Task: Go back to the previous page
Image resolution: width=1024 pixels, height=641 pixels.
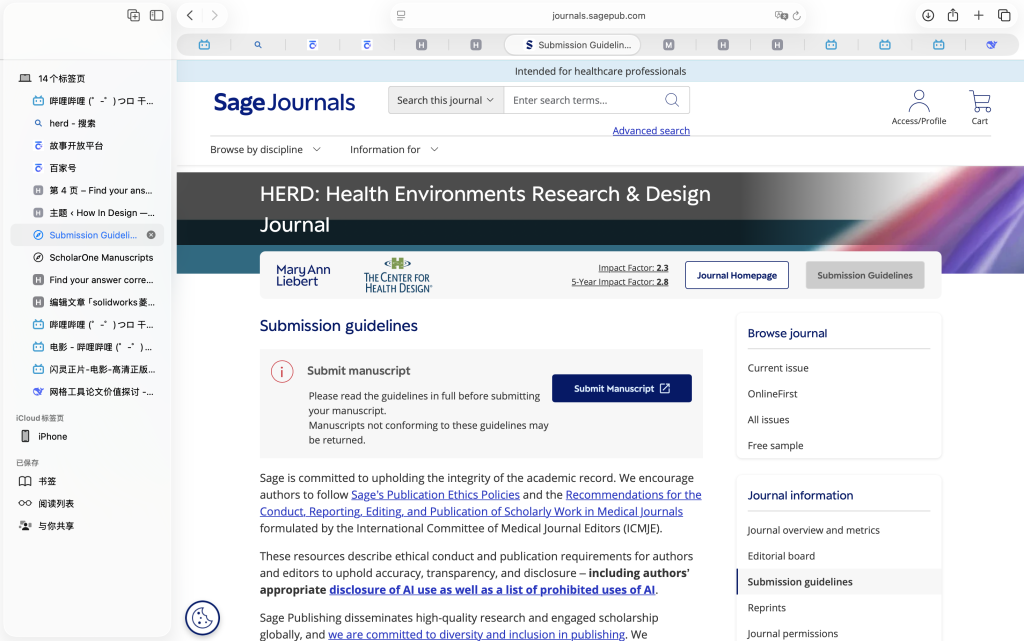Action: tap(190, 15)
